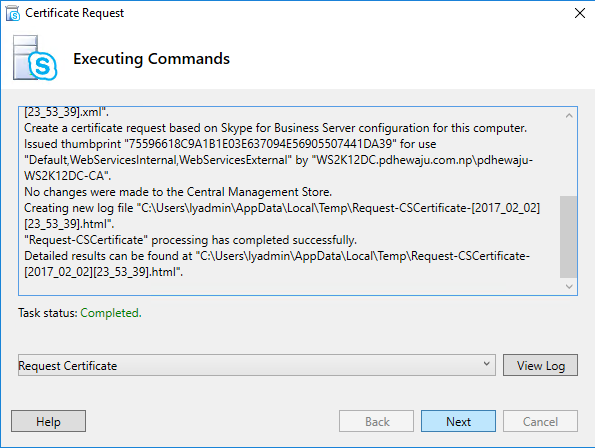
Task: Click the green Completed status text
Action: tap(111, 313)
